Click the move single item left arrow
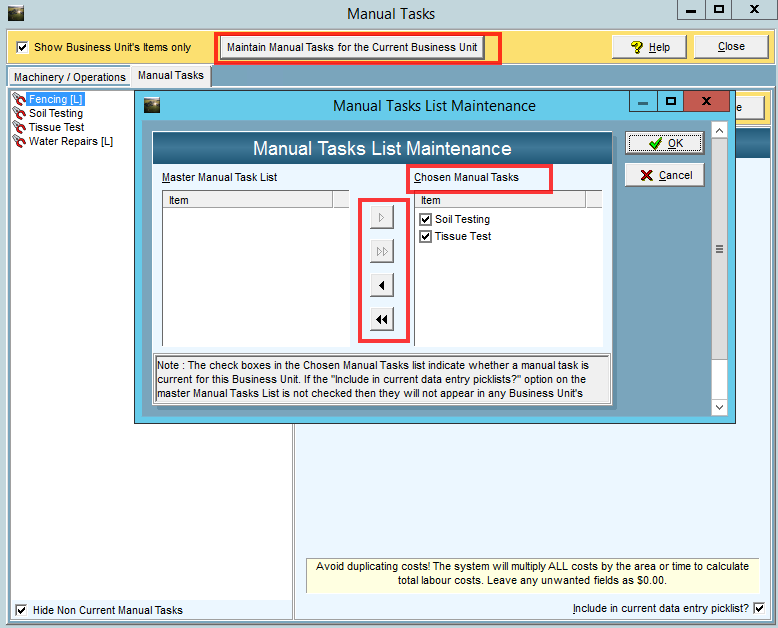Screen dimensions: 778x628 382,286
